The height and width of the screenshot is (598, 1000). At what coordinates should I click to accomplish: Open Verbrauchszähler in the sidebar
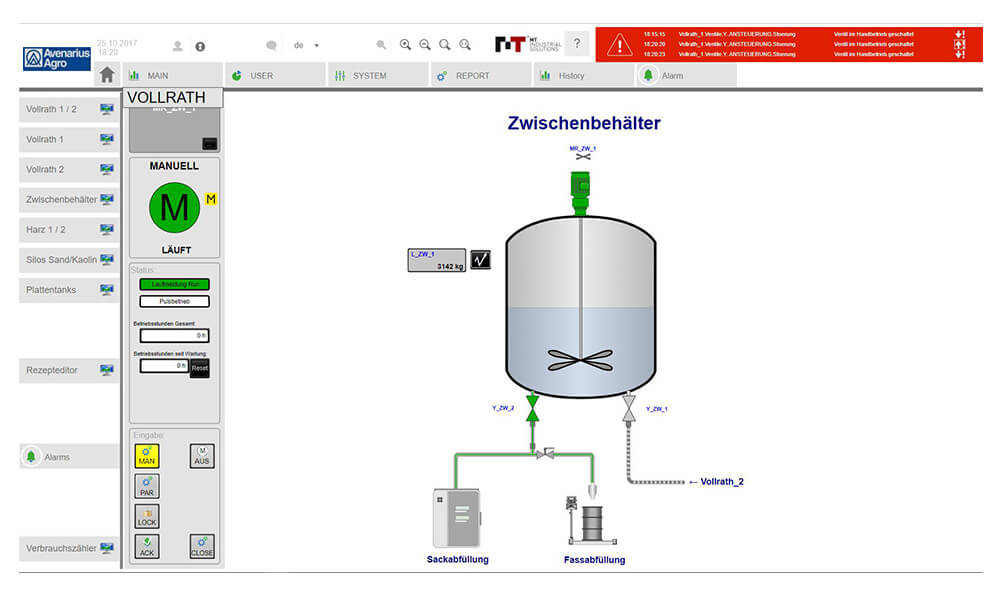pos(70,548)
